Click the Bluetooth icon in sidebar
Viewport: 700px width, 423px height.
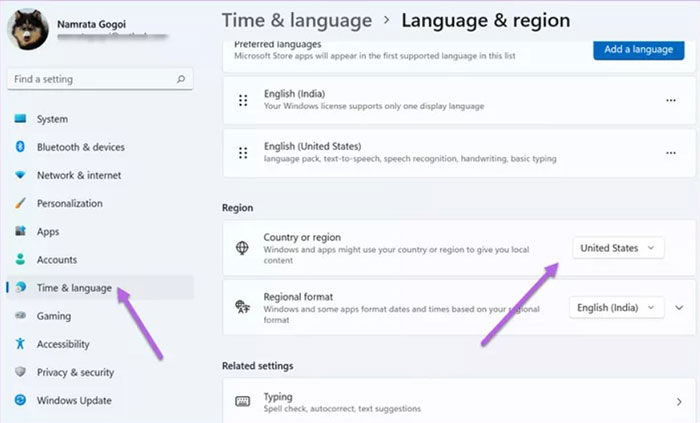(20, 146)
